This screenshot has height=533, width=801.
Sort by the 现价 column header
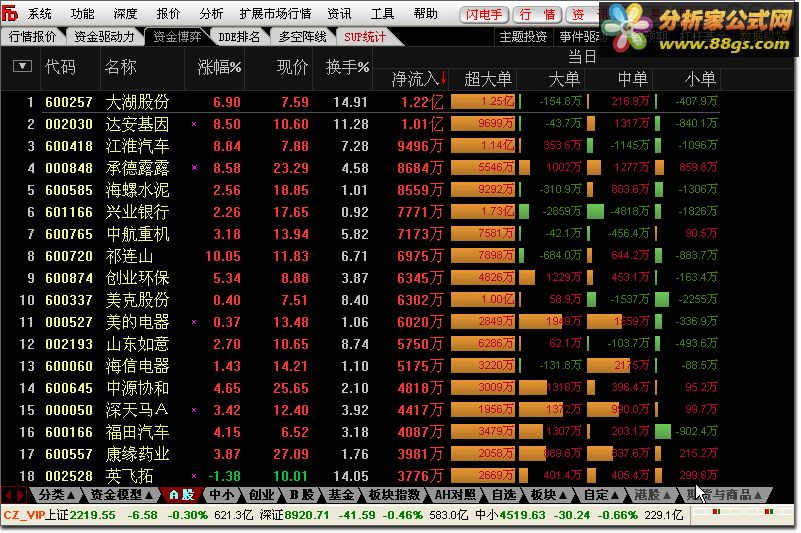292,67
